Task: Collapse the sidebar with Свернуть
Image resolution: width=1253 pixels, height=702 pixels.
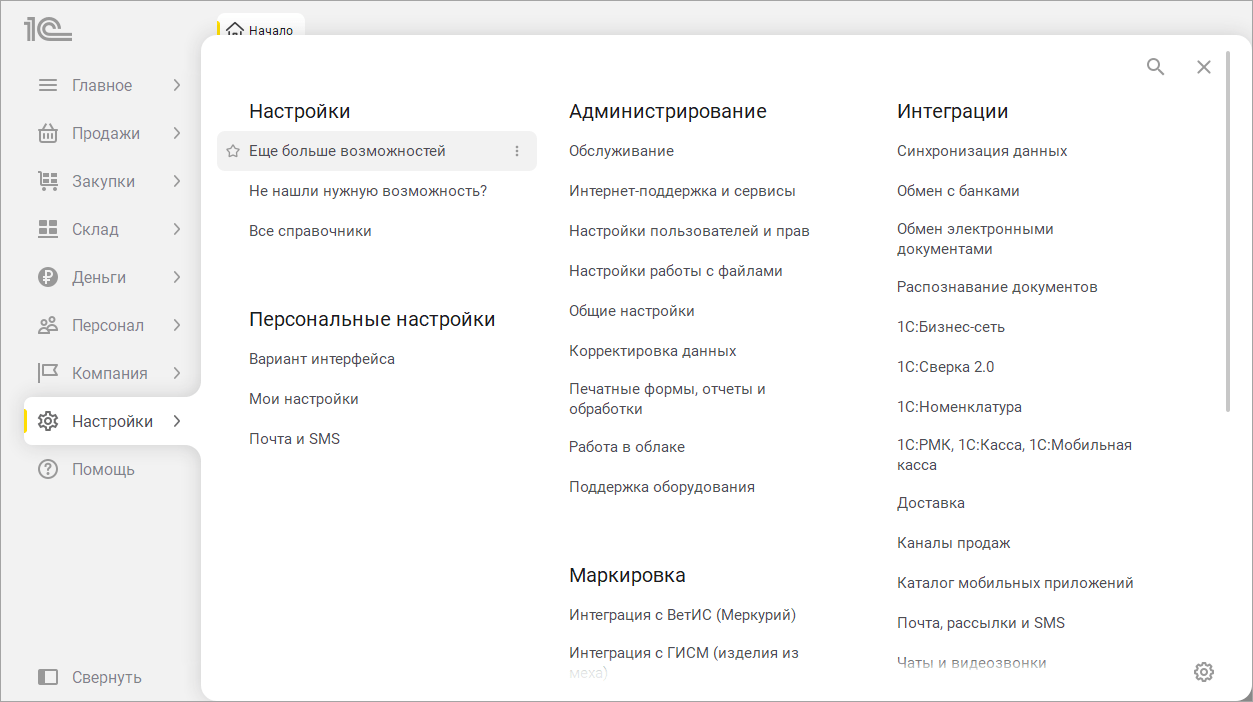Action: (x=90, y=677)
